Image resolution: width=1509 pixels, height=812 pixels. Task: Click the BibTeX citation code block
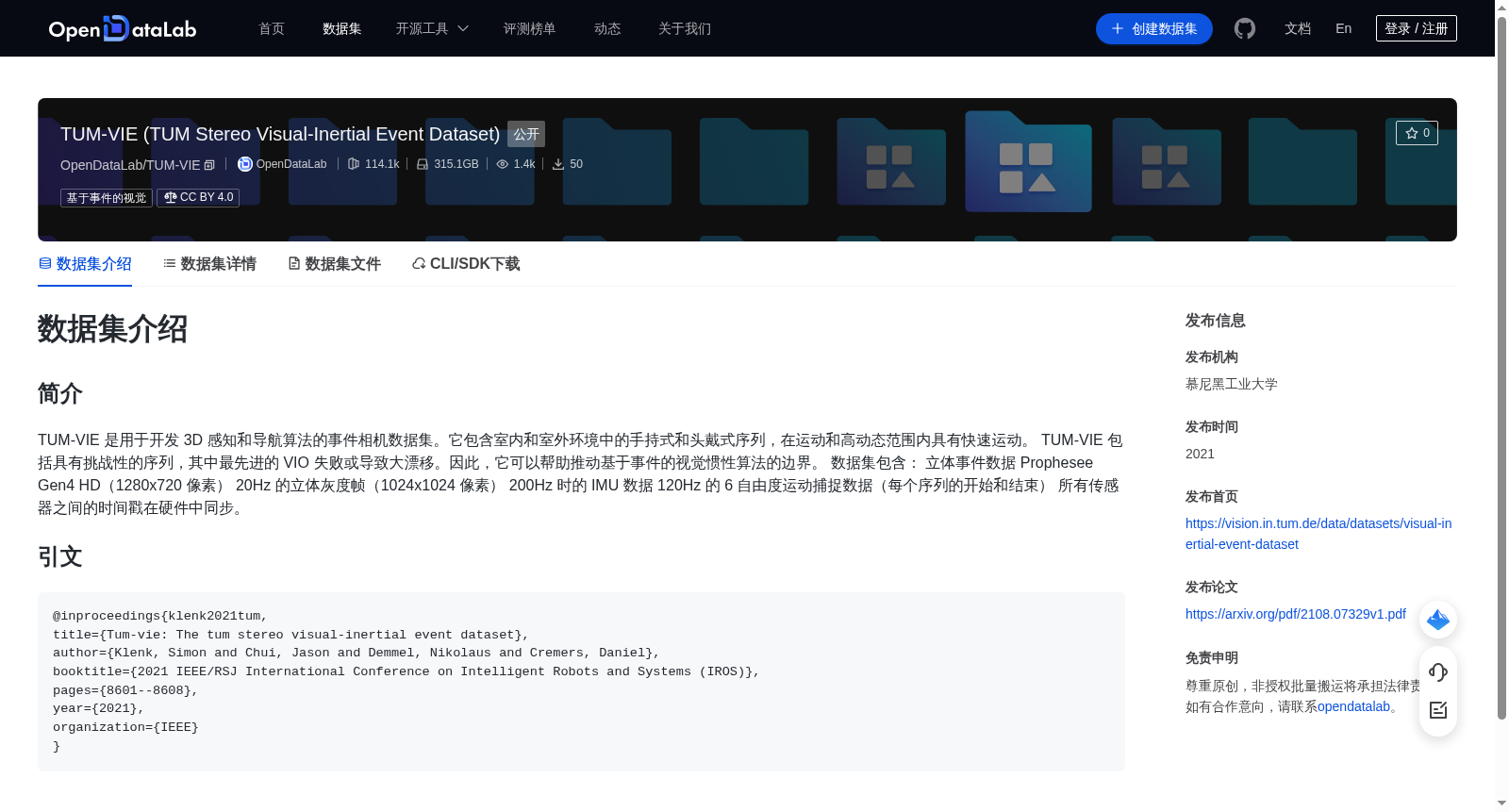581,682
